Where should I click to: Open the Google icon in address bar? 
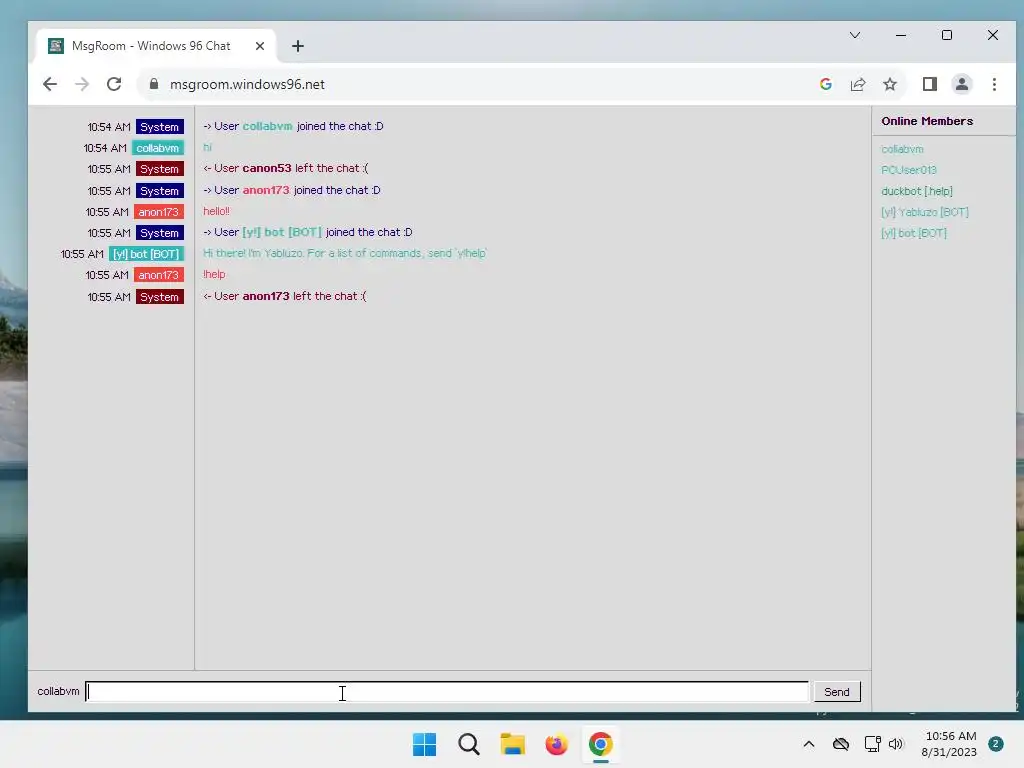825,84
